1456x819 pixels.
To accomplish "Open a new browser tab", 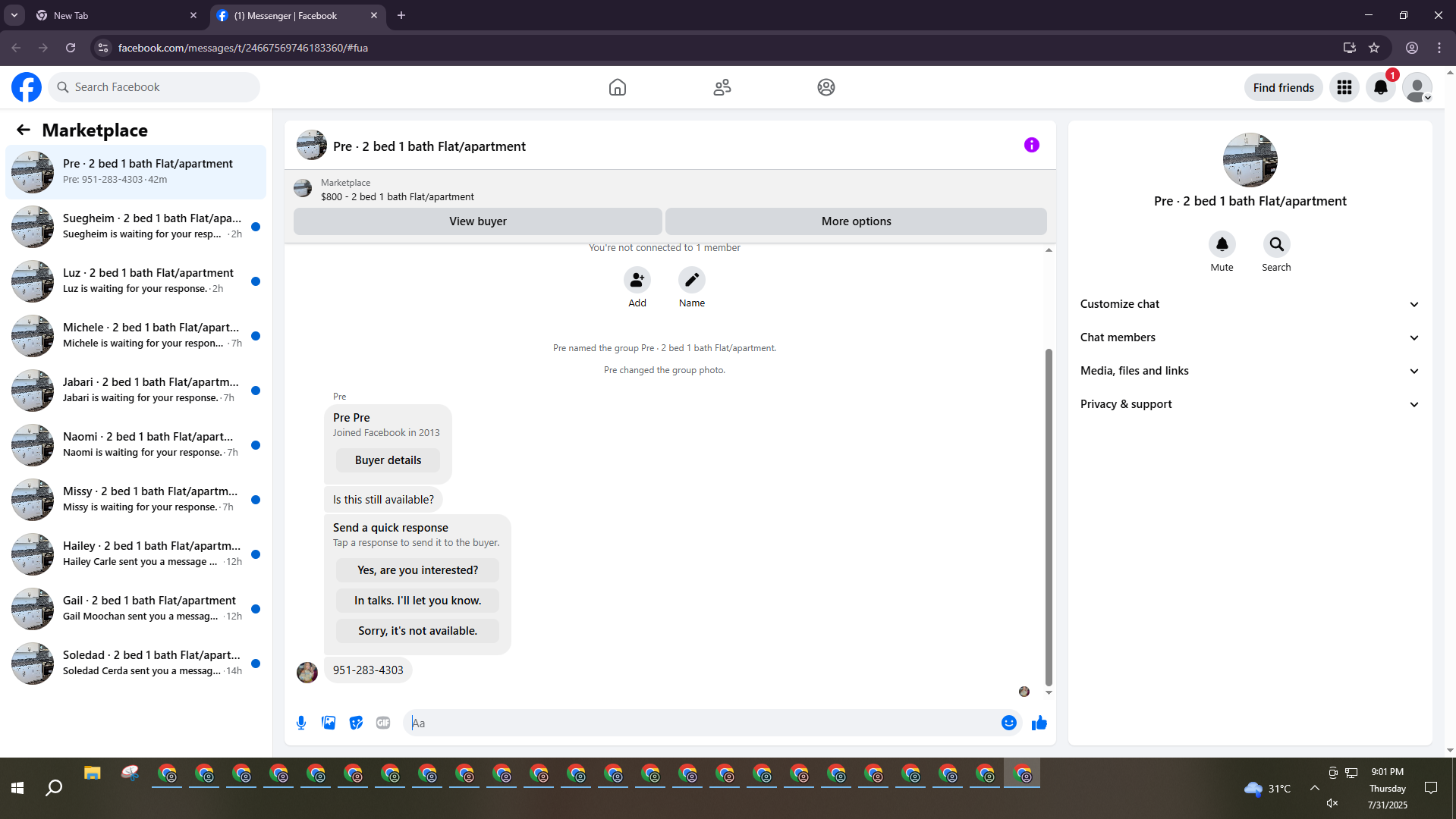I will (401, 15).
